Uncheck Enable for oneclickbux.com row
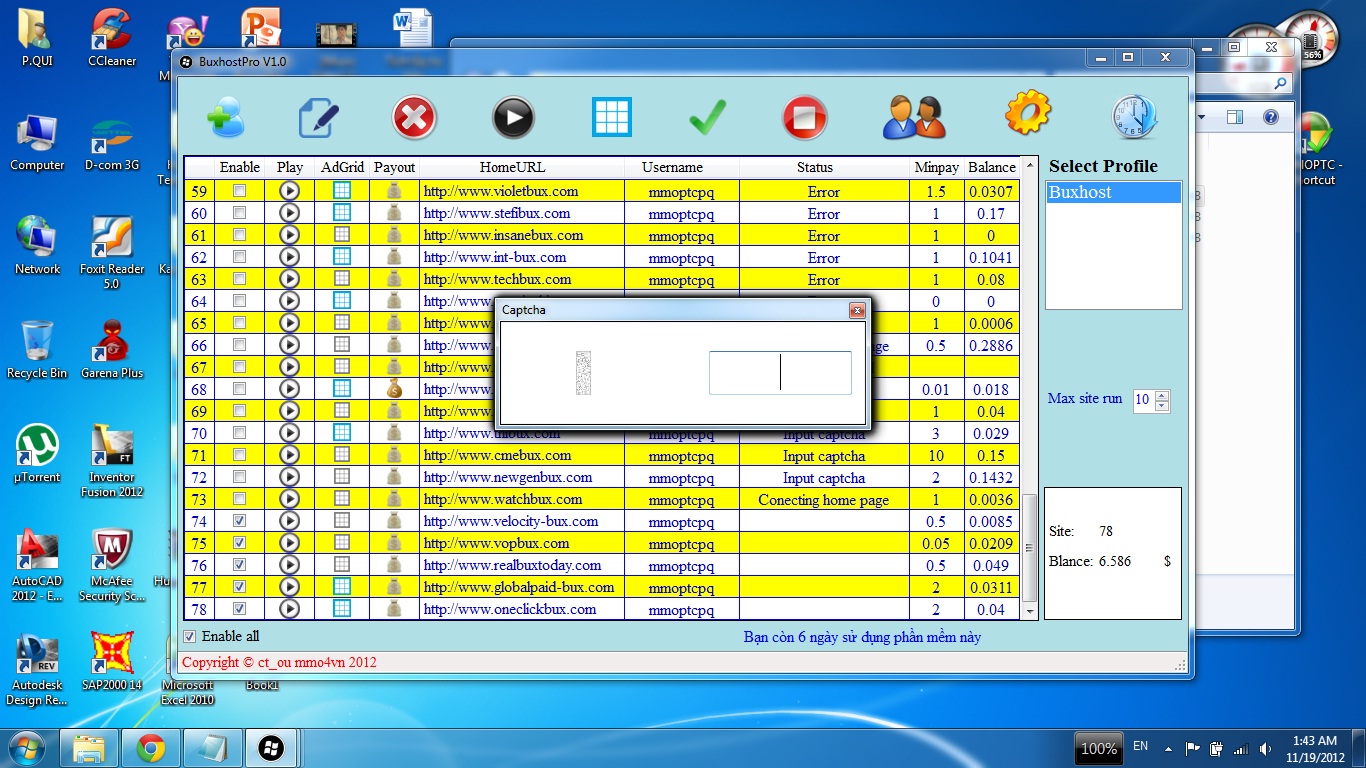The image size is (1366, 768). (x=239, y=609)
